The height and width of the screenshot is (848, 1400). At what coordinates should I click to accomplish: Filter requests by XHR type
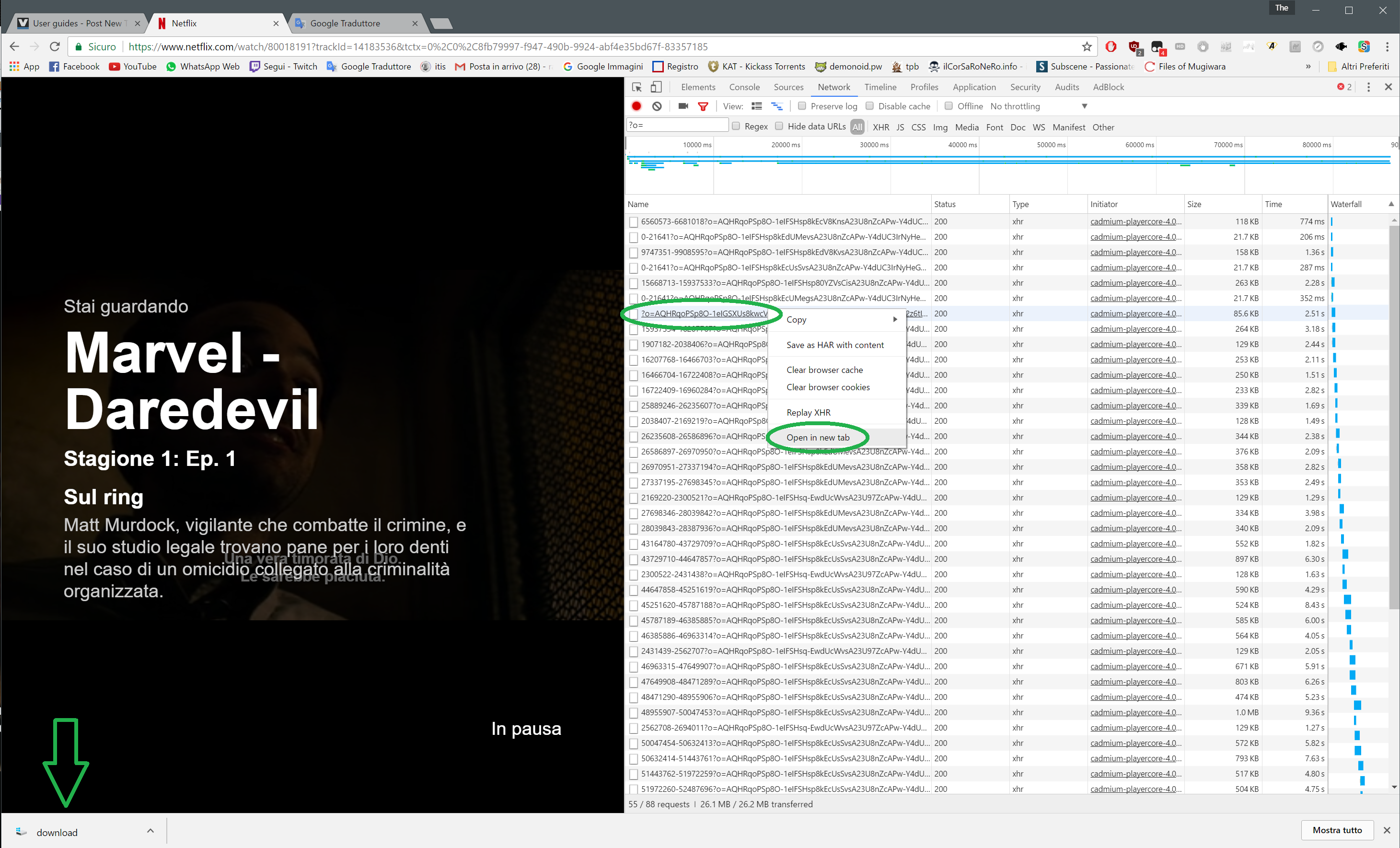point(880,128)
